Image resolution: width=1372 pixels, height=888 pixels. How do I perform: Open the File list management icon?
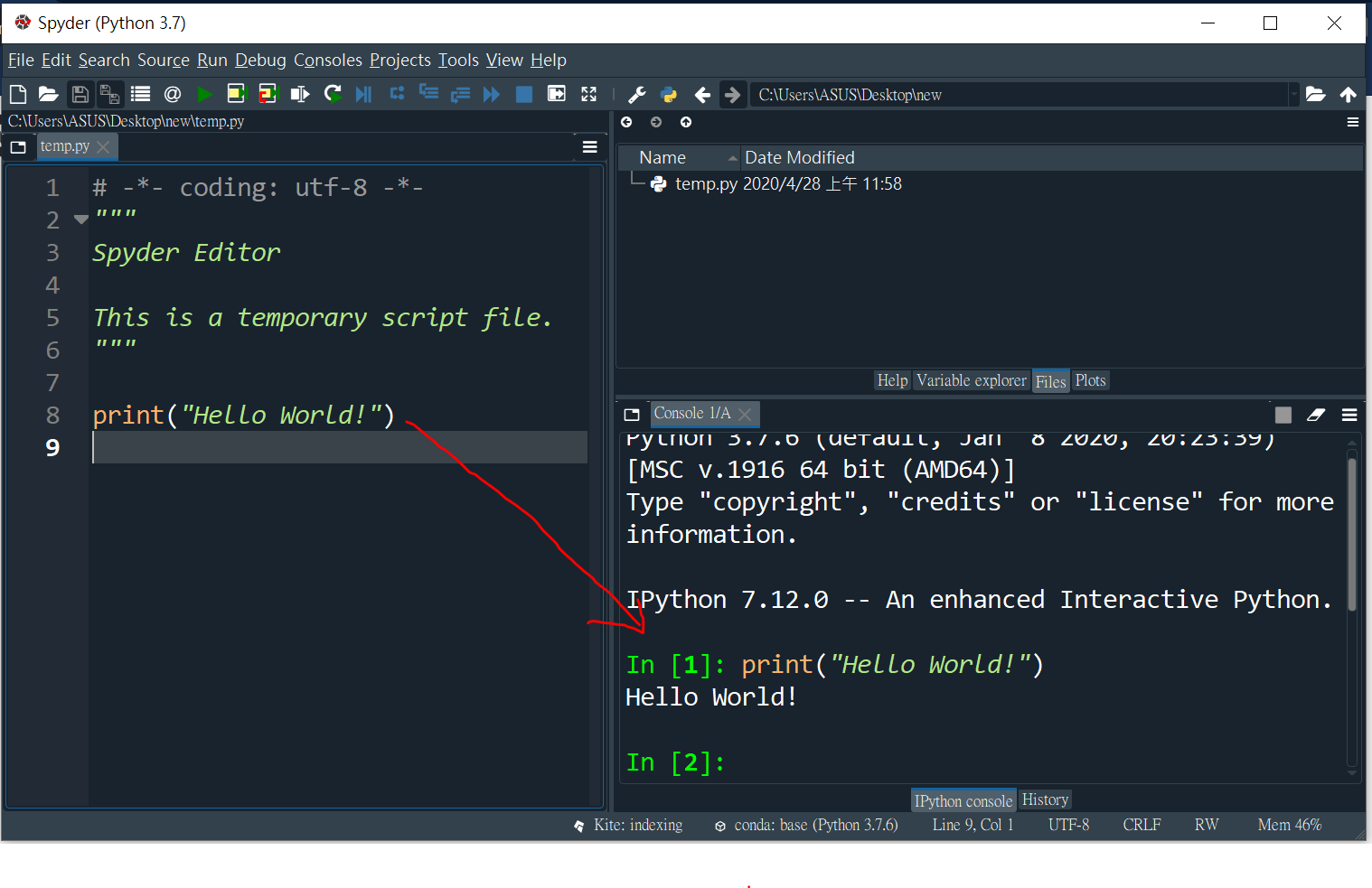click(x=140, y=94)
